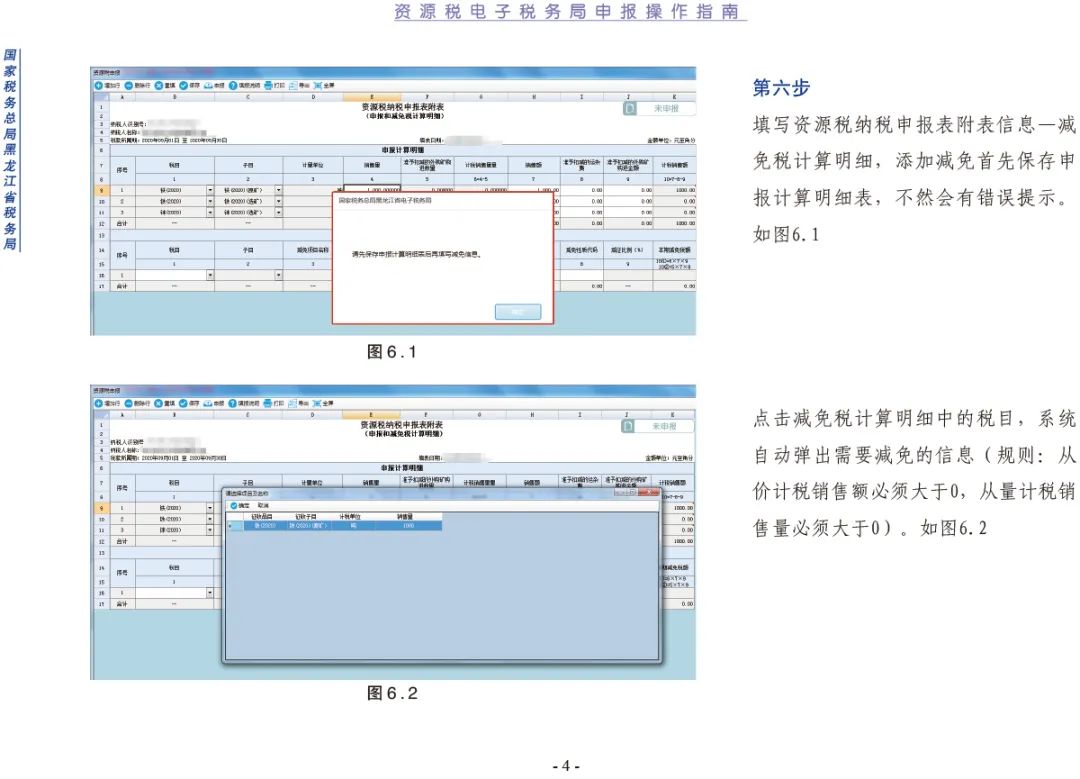
Task: Click 重填 reset icon in figure 6.1
Action: pos(158,85)
